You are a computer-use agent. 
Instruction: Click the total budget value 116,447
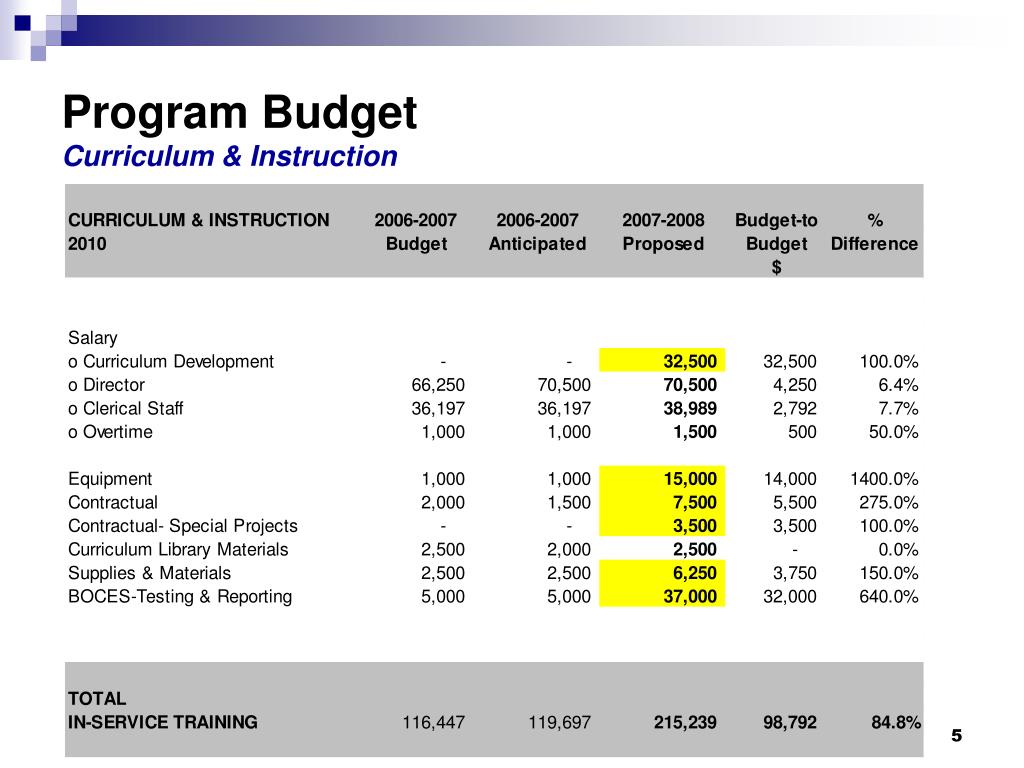click(433, 722)
